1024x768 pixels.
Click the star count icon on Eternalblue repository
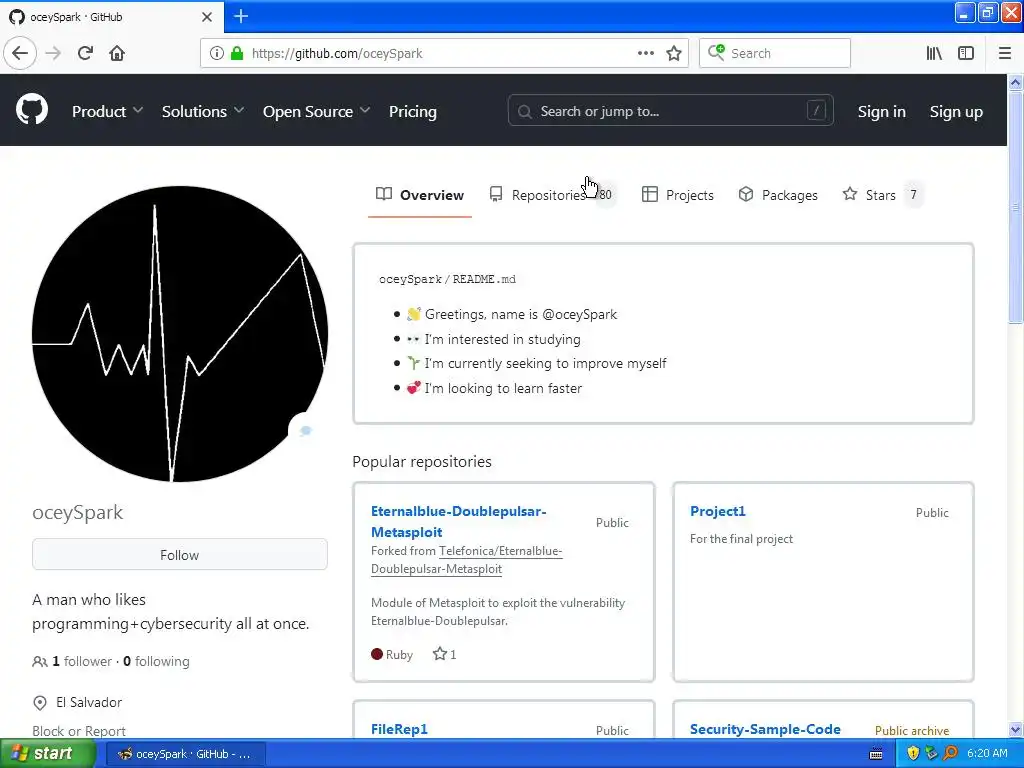pyautogui.click(x=440, y=654)
